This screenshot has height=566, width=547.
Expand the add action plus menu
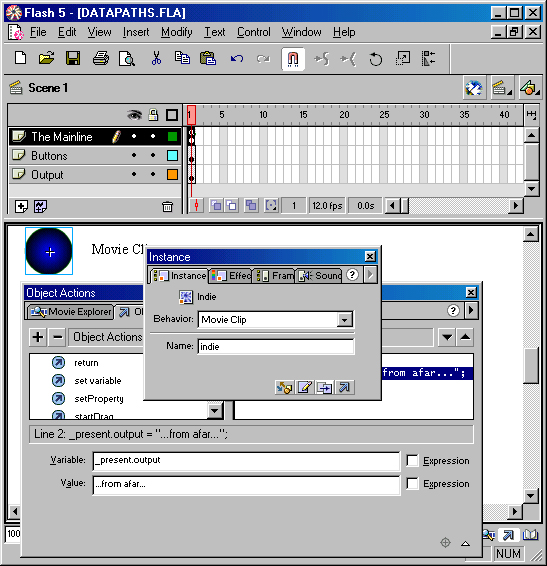(38, 337)
